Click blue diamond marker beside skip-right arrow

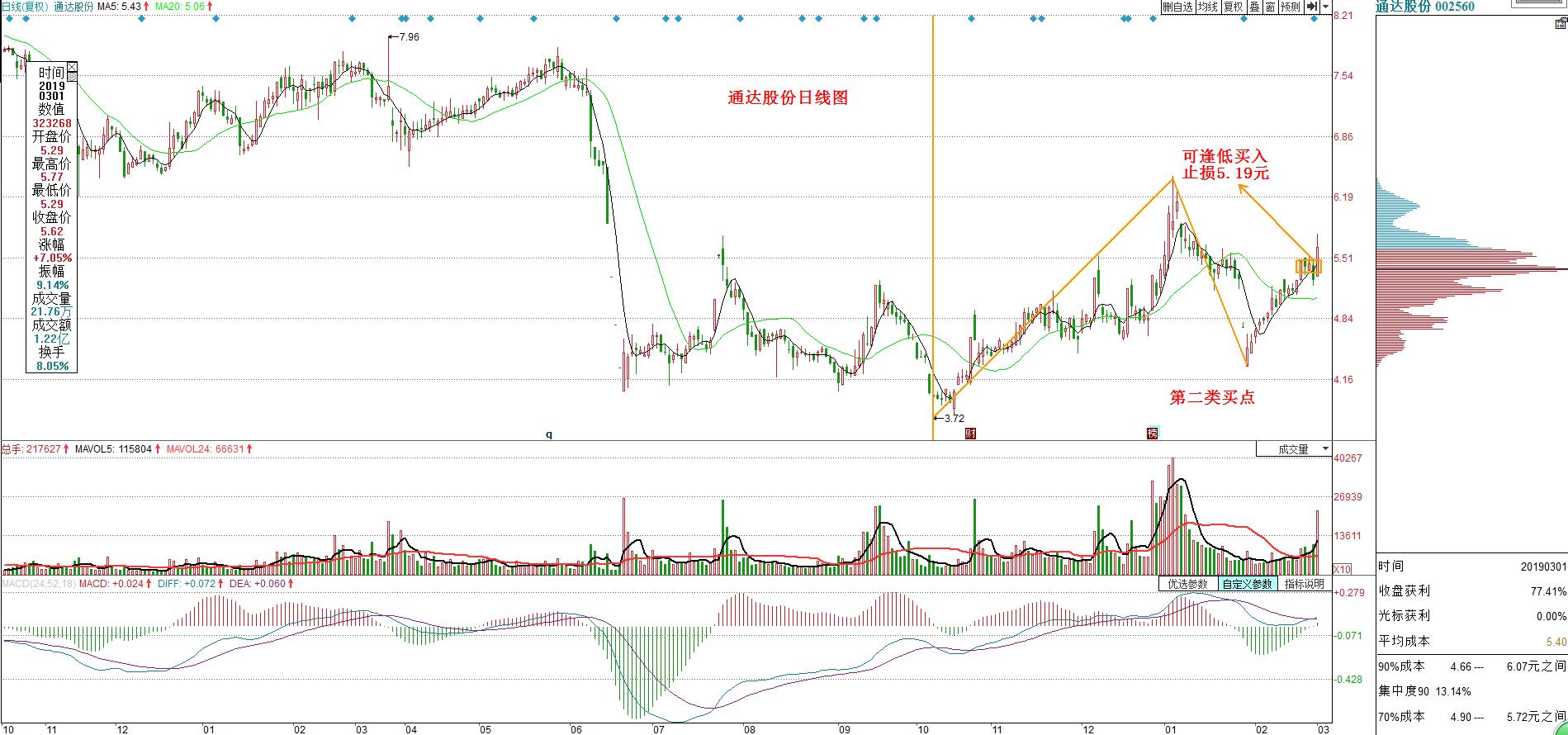point(1315,19)
